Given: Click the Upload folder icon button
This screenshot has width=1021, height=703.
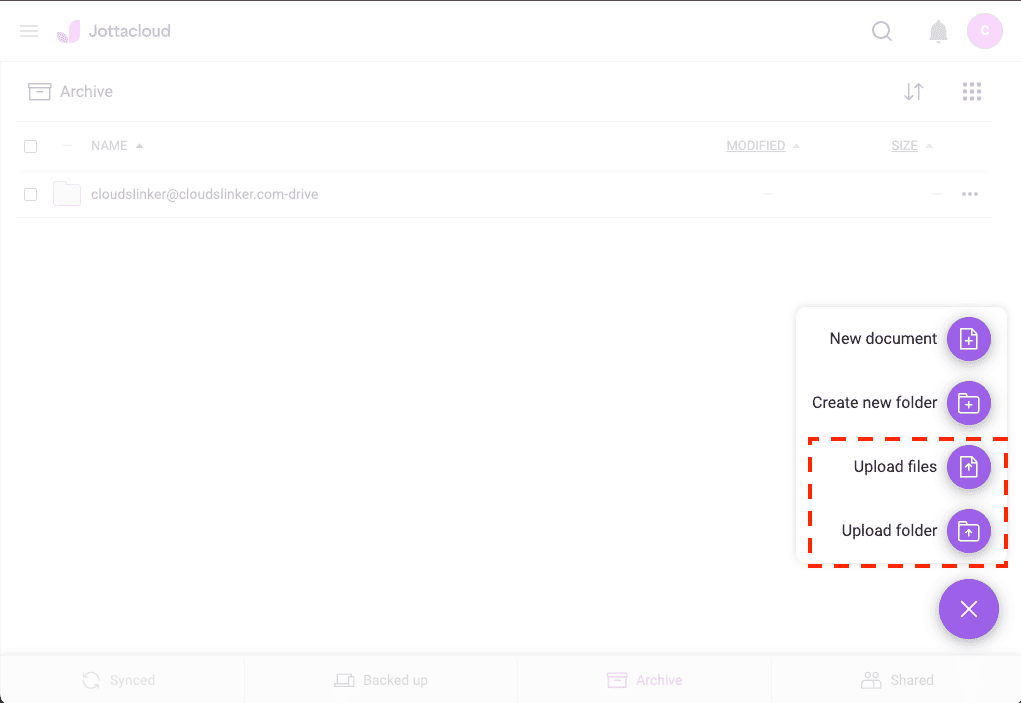Looking at the screenshot, I should tap(968, 531).
